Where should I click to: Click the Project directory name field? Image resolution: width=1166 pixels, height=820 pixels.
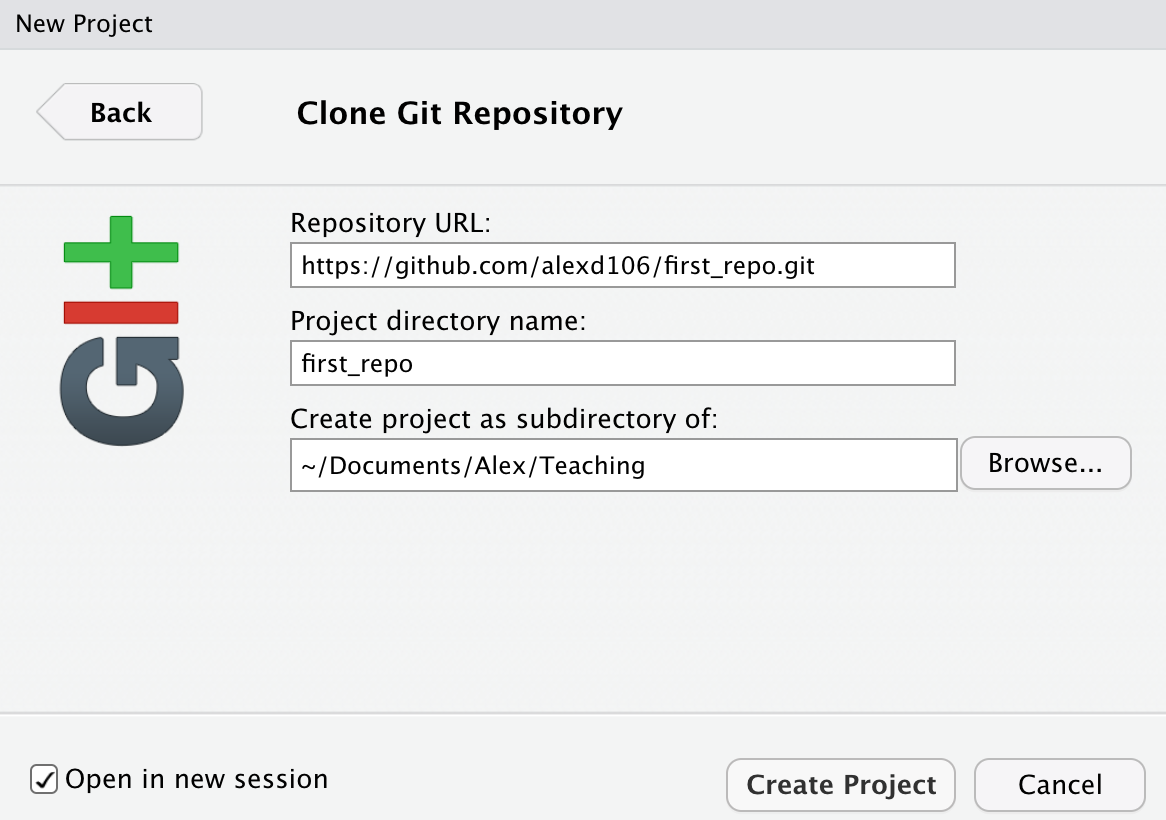[622, 363]
